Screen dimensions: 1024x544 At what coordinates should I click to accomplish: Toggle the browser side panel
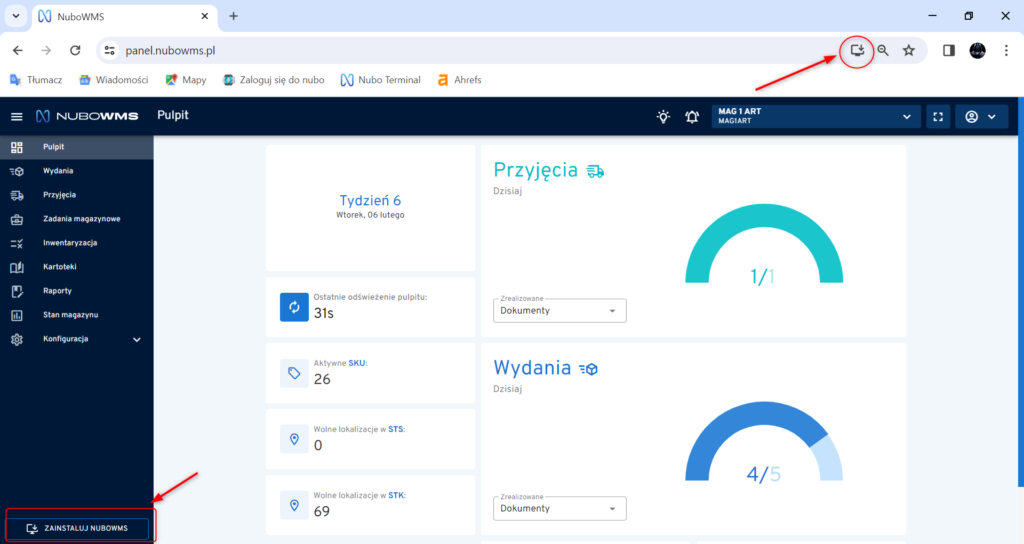(x=949, y=50)
